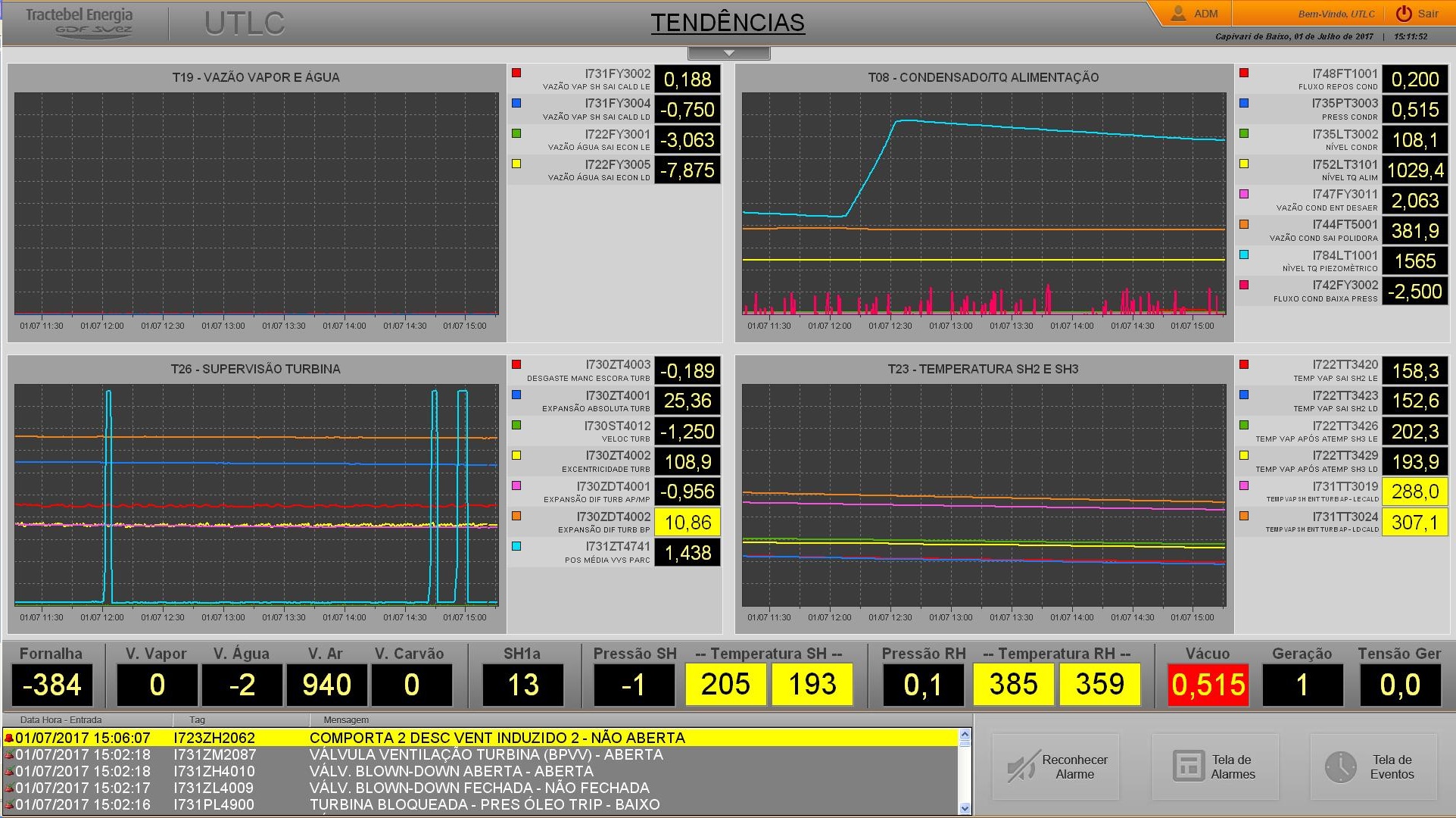Screen dimensions: 1456x818
Task: Click orange swatch for I730ZDT4002
Action: pyautogui.click(x=516, y=516)
